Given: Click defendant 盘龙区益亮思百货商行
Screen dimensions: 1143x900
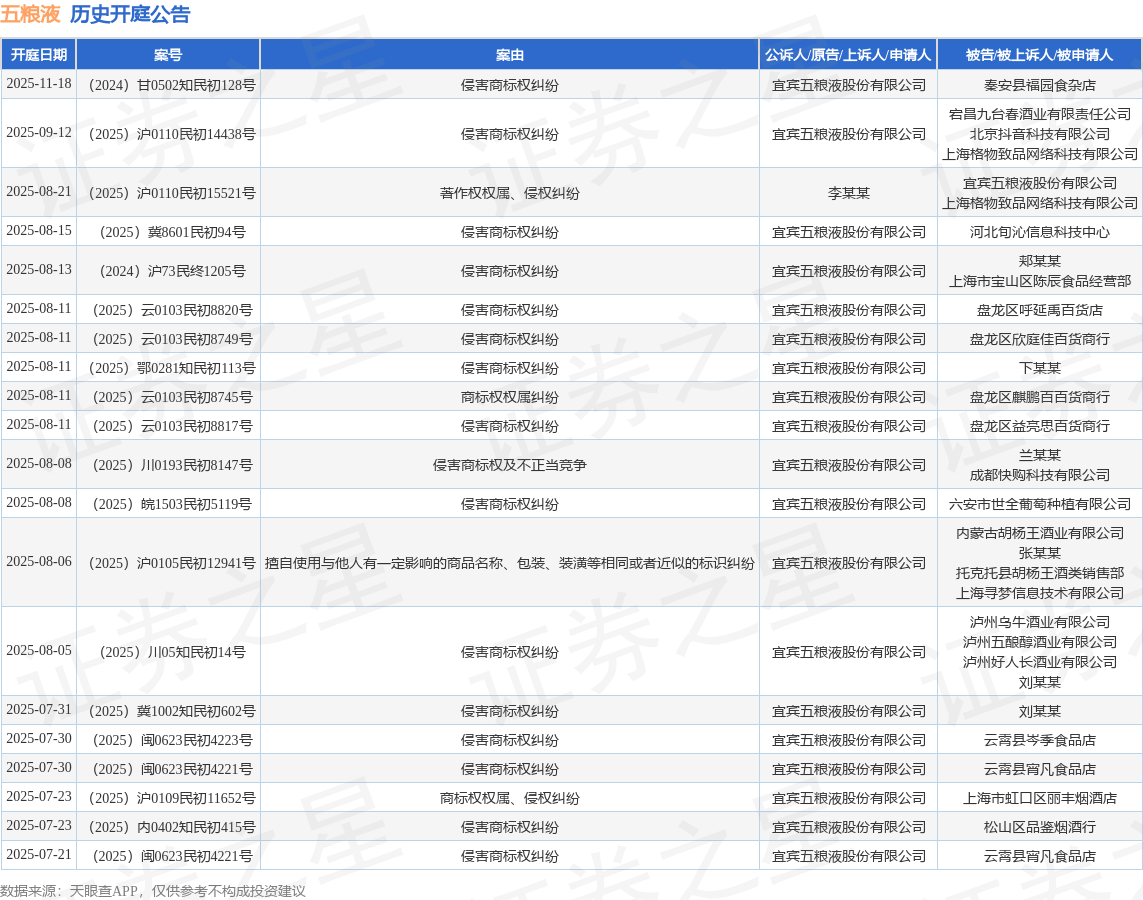Looking at the screenshot, I should click(1039, 426).
